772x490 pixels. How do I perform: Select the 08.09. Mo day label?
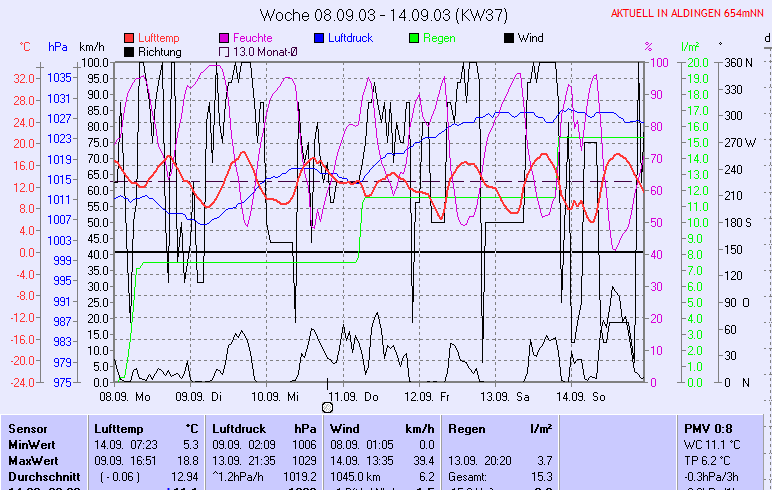[x=125, y=396]
